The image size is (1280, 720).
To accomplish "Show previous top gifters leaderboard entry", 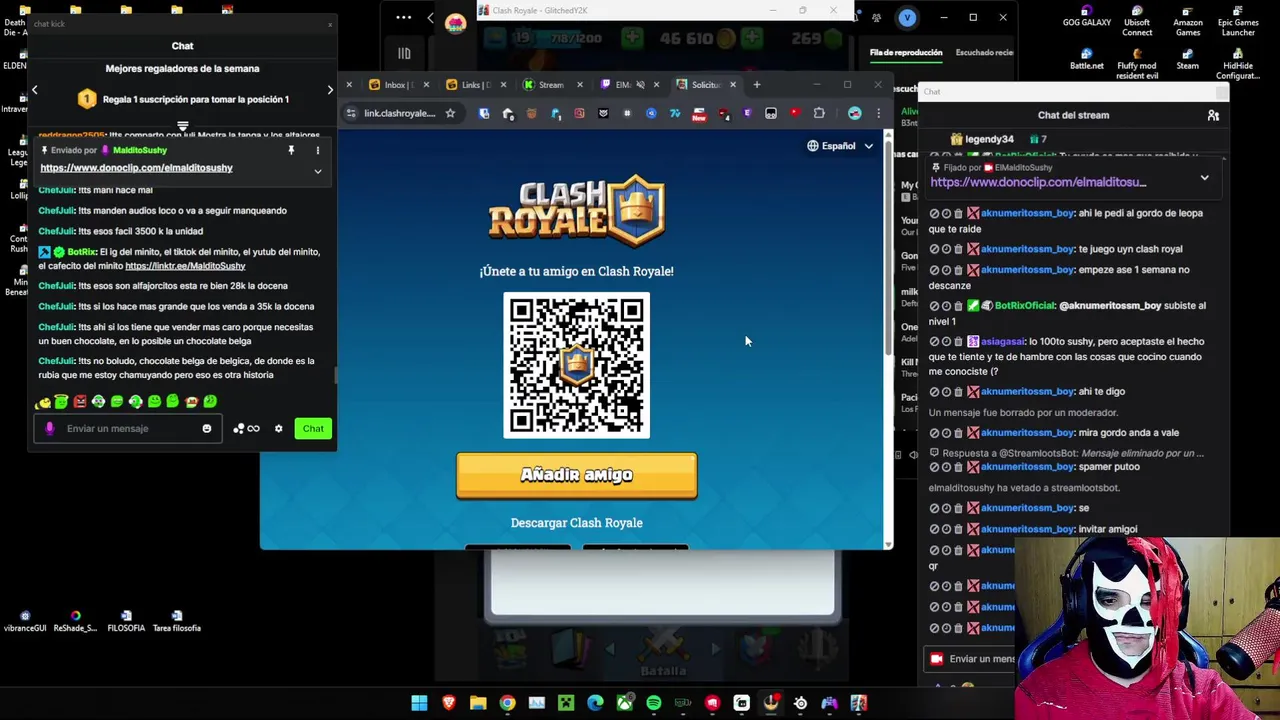I will click(x=34, y=90).
